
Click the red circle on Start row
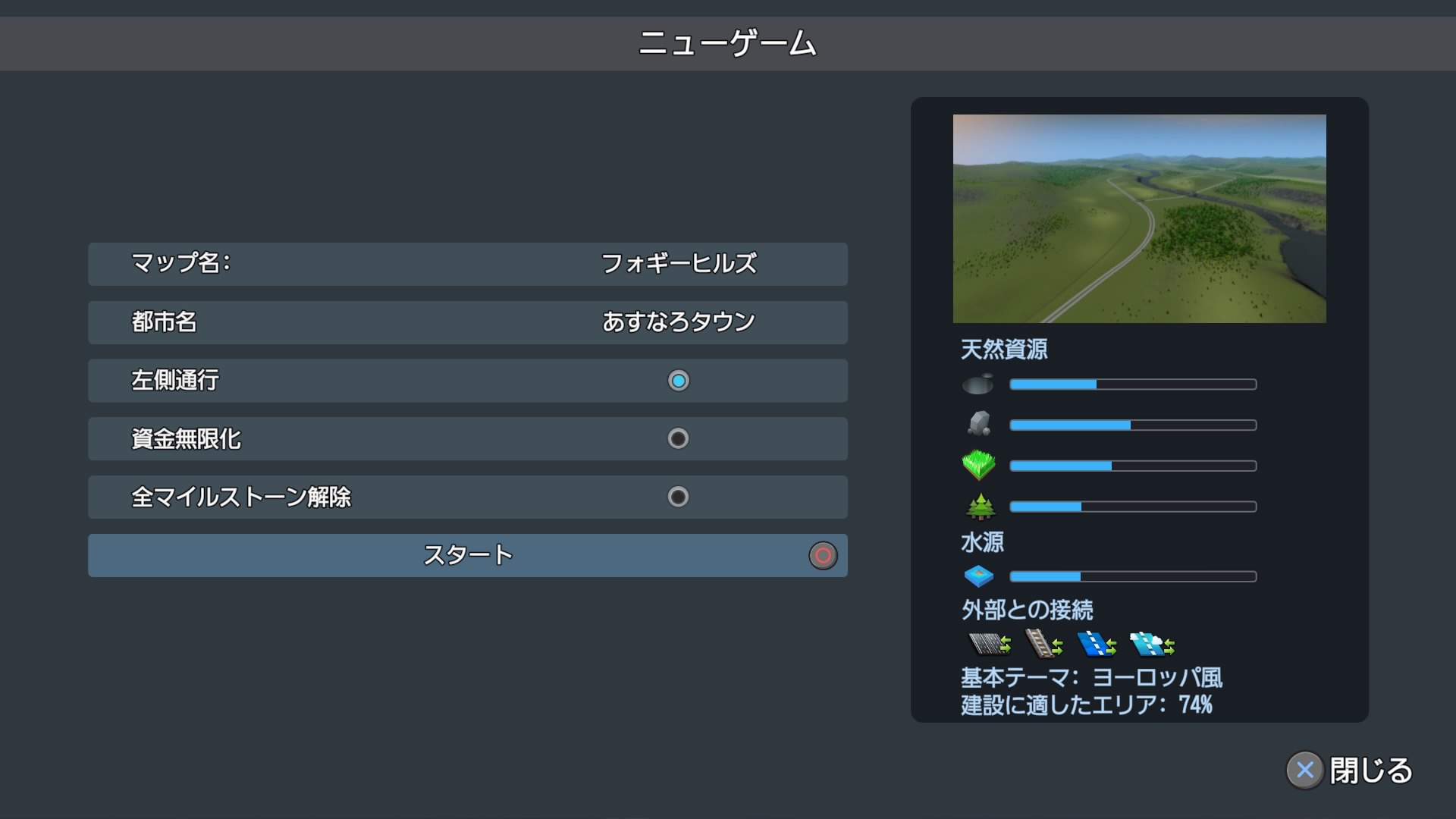(x=823, y=556)
